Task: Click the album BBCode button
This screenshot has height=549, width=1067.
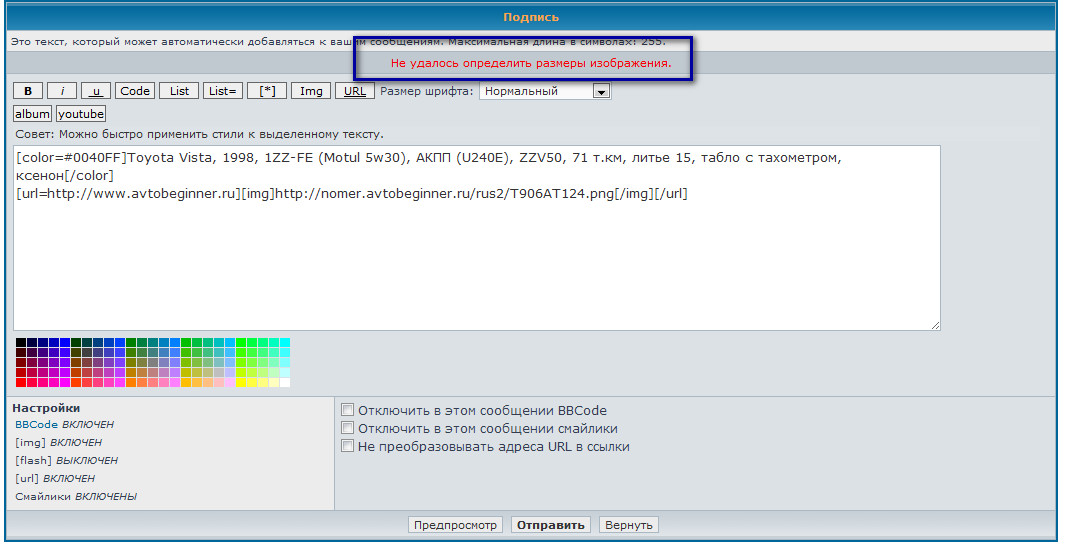Action: point(32,114)
